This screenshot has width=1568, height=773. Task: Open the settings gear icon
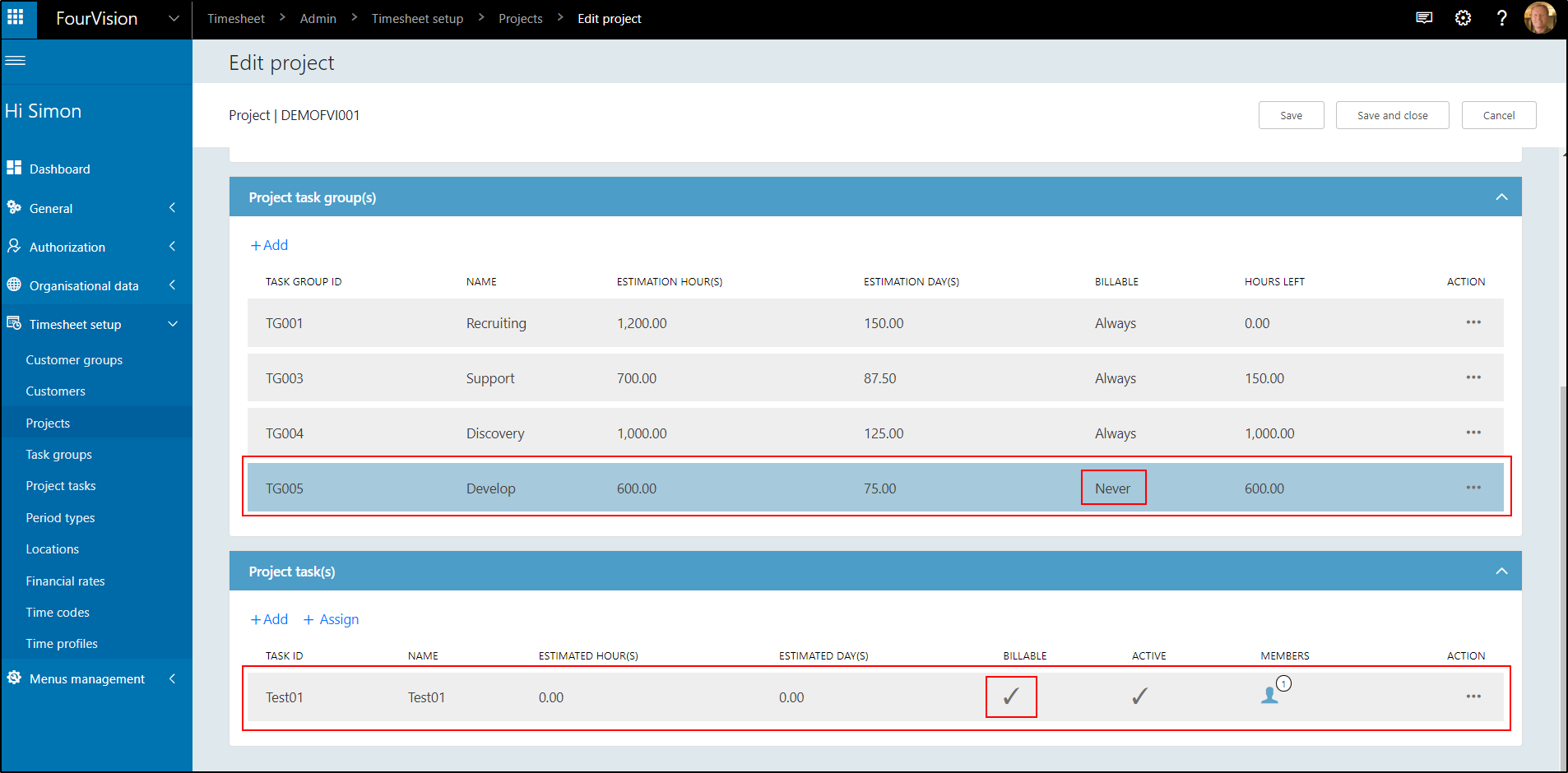(1463, 18)
